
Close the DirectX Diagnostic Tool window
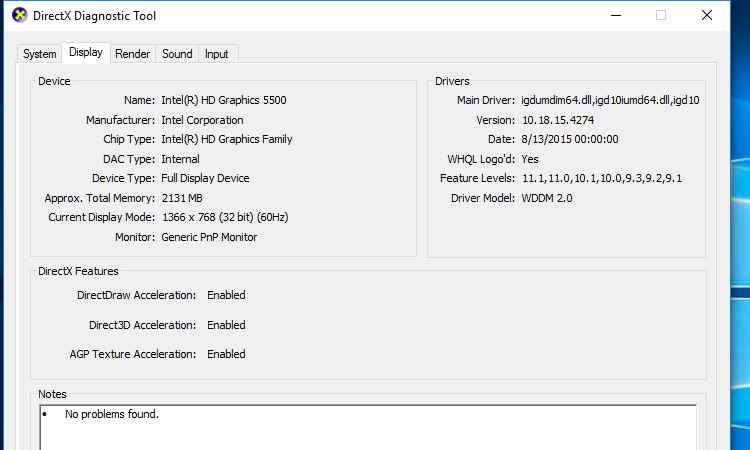(706, 15)
